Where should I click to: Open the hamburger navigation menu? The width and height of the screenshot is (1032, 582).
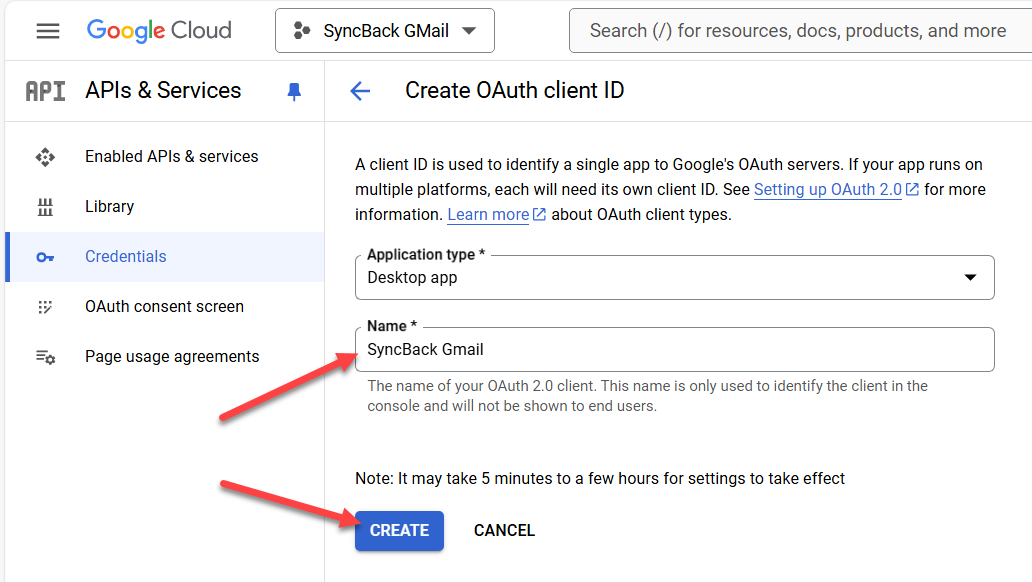pos(47,31)
